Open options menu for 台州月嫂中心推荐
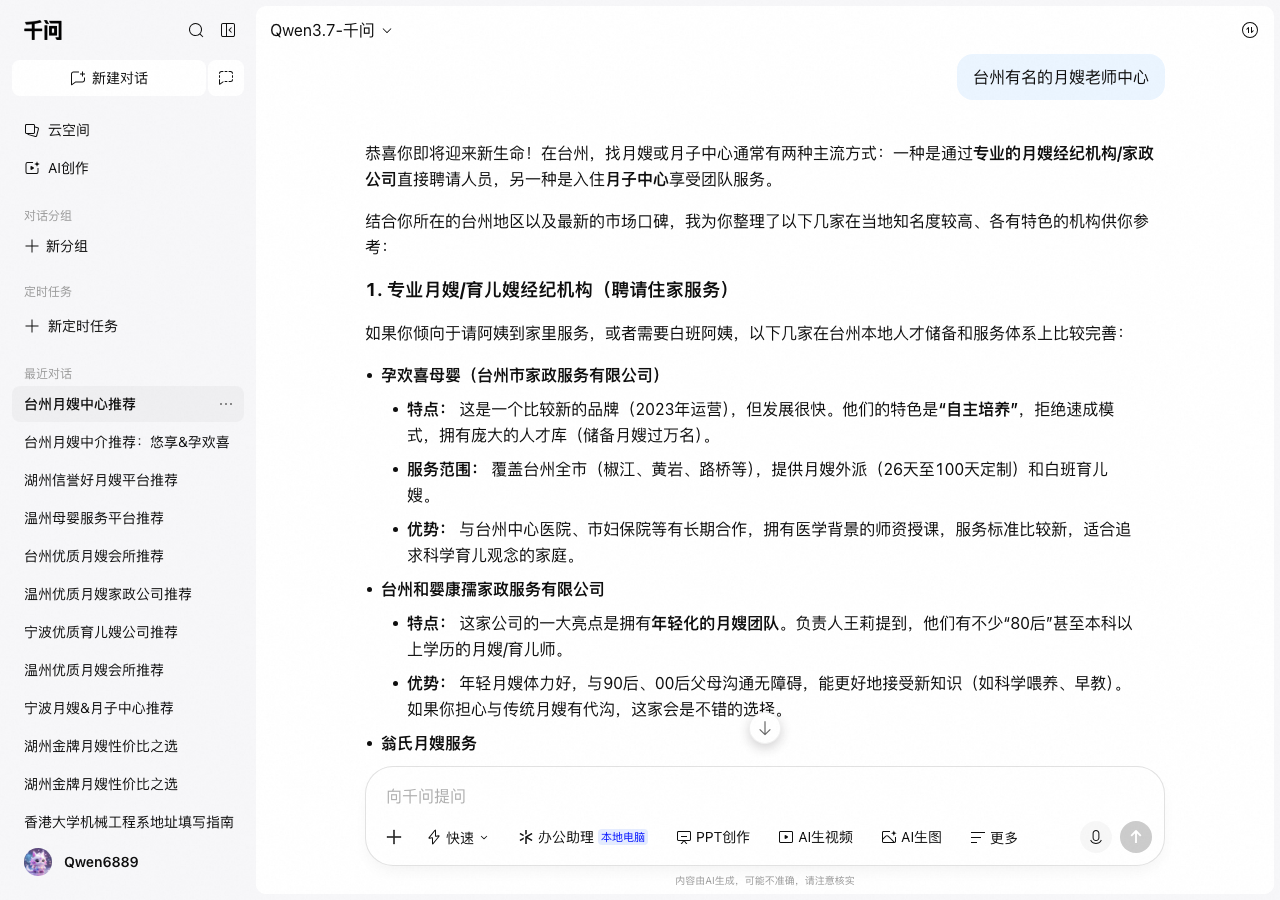 [x=226, y=404]
